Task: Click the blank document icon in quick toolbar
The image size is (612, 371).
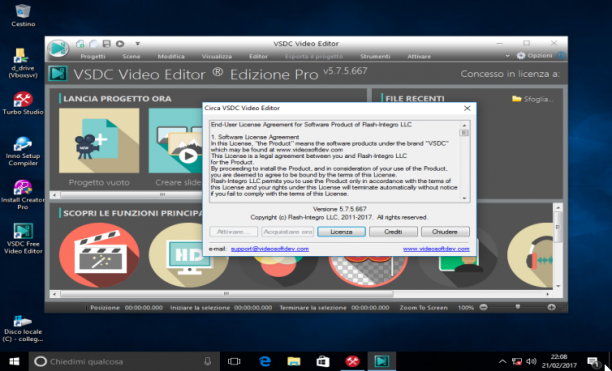Action: 93,44
